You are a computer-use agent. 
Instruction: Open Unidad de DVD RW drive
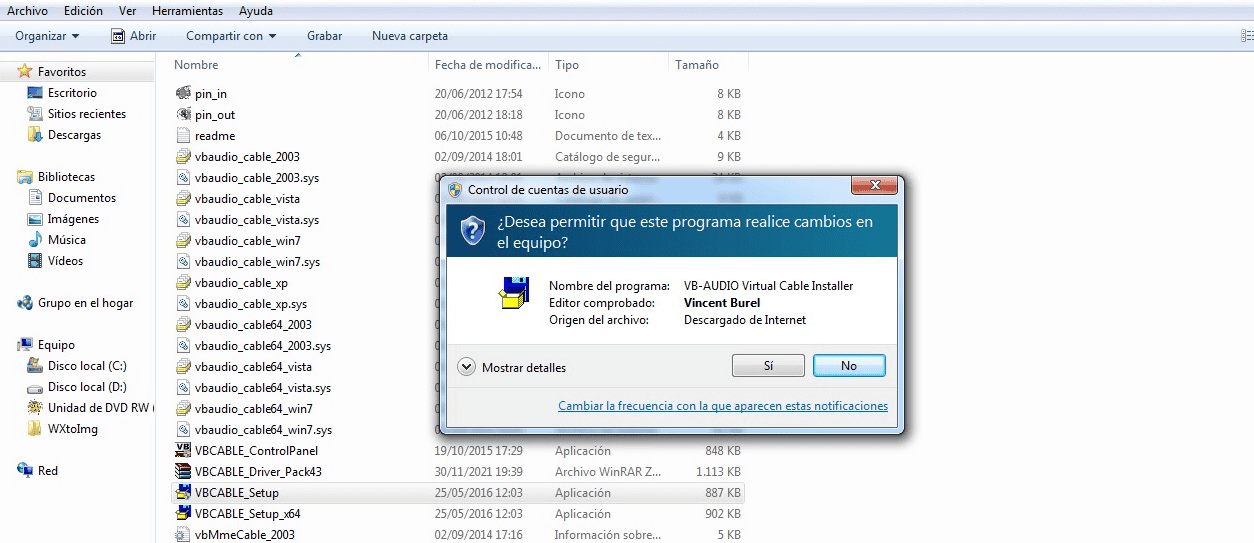pyautogui.click(x=99, y=408)
